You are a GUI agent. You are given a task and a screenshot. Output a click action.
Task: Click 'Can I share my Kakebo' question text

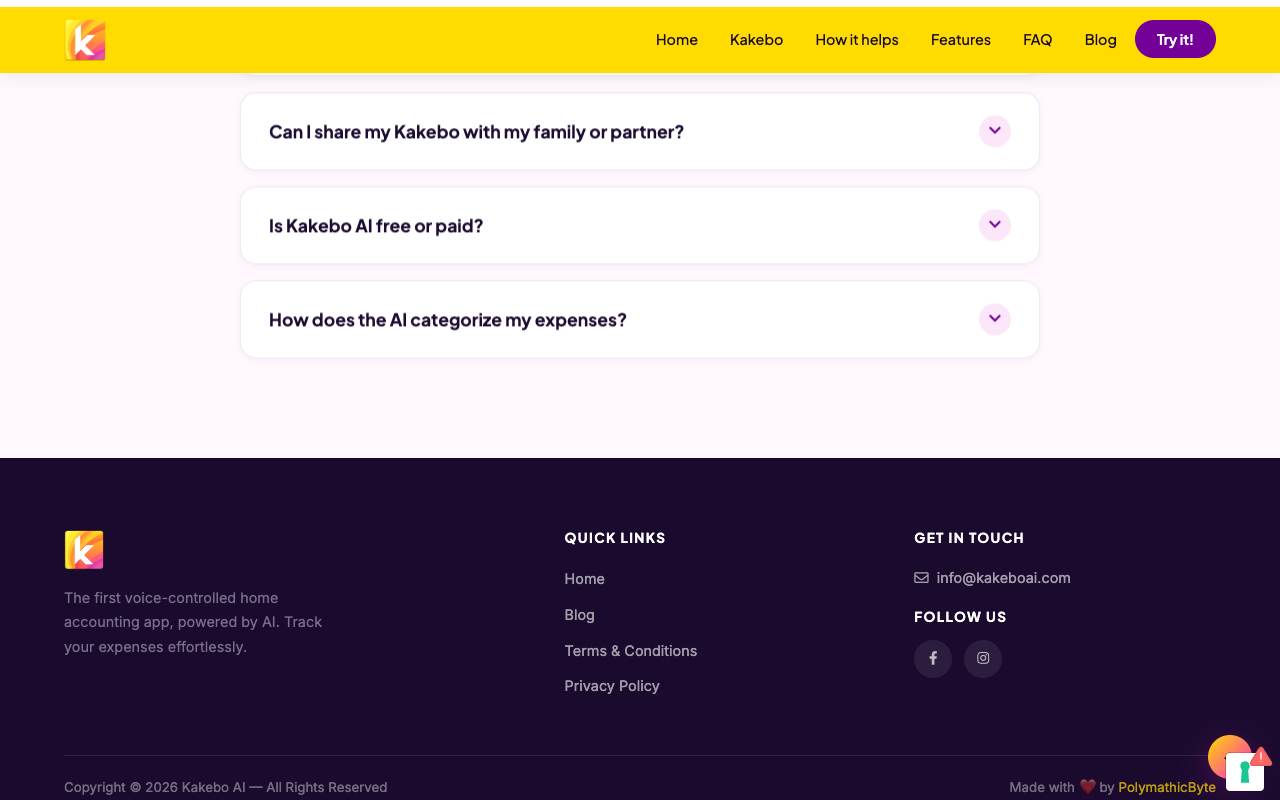[476, 132]
